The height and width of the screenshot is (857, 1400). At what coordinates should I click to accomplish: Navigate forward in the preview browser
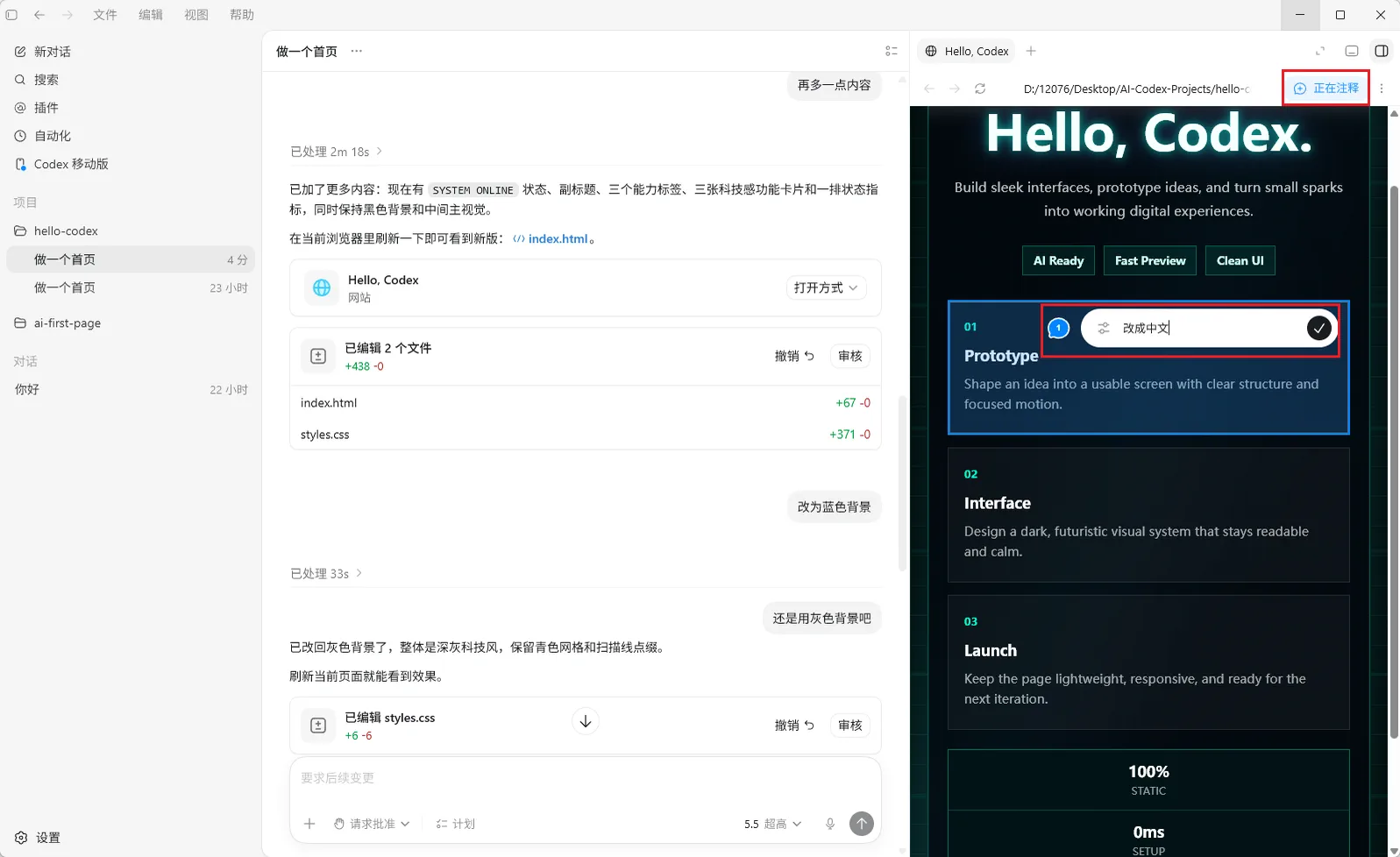(955, 89)
